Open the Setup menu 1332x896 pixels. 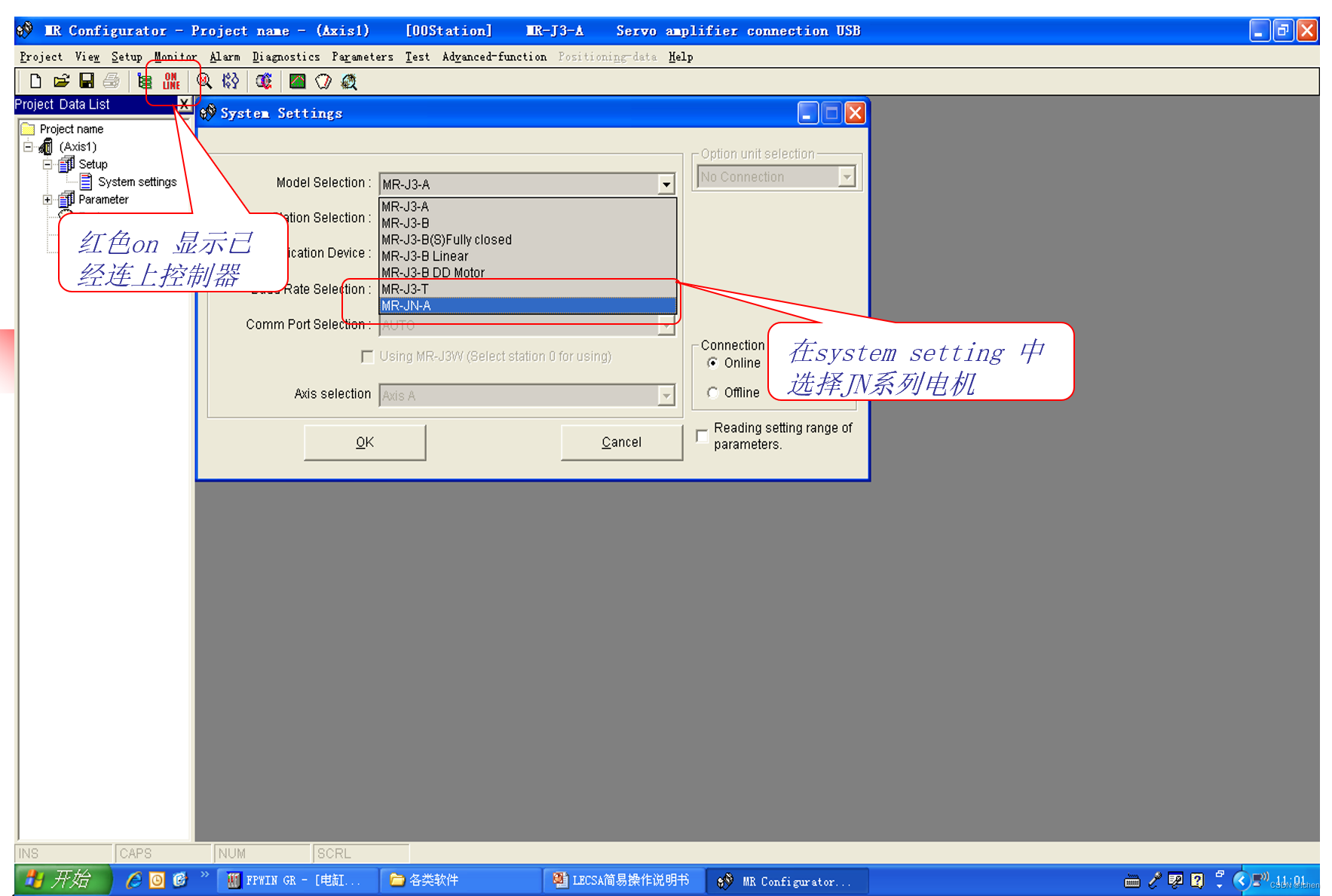(127, 57)
